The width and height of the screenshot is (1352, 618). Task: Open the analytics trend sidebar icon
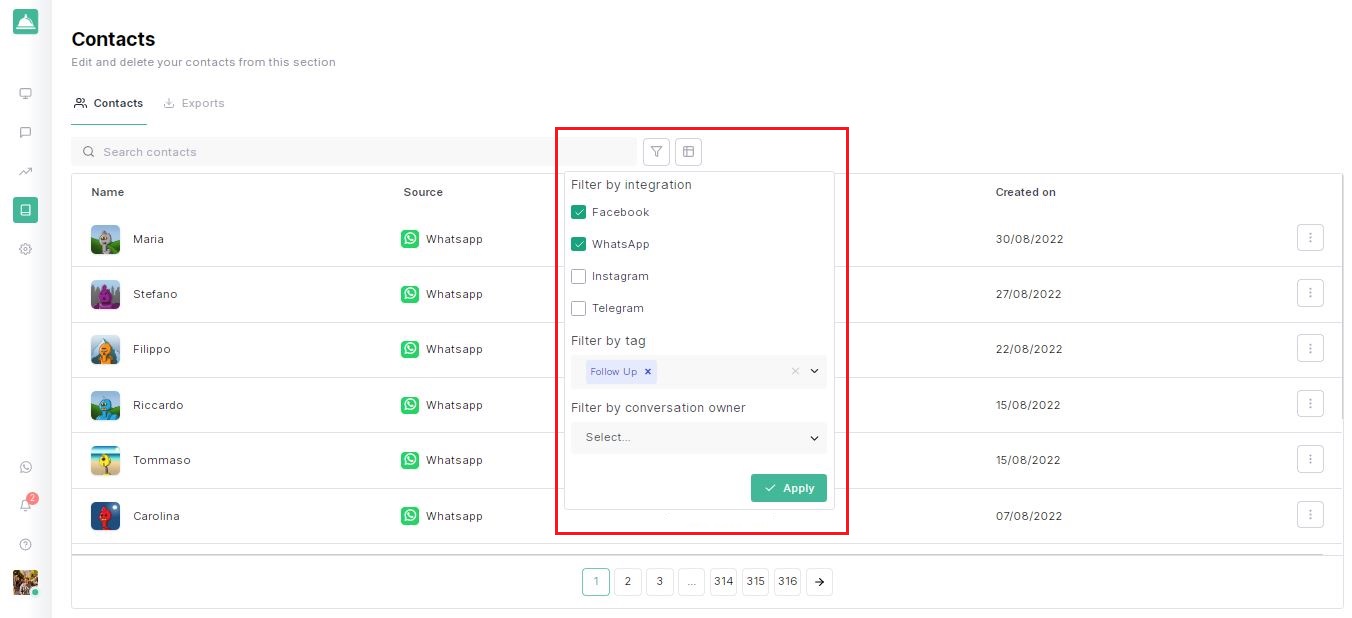pos(26,171)
